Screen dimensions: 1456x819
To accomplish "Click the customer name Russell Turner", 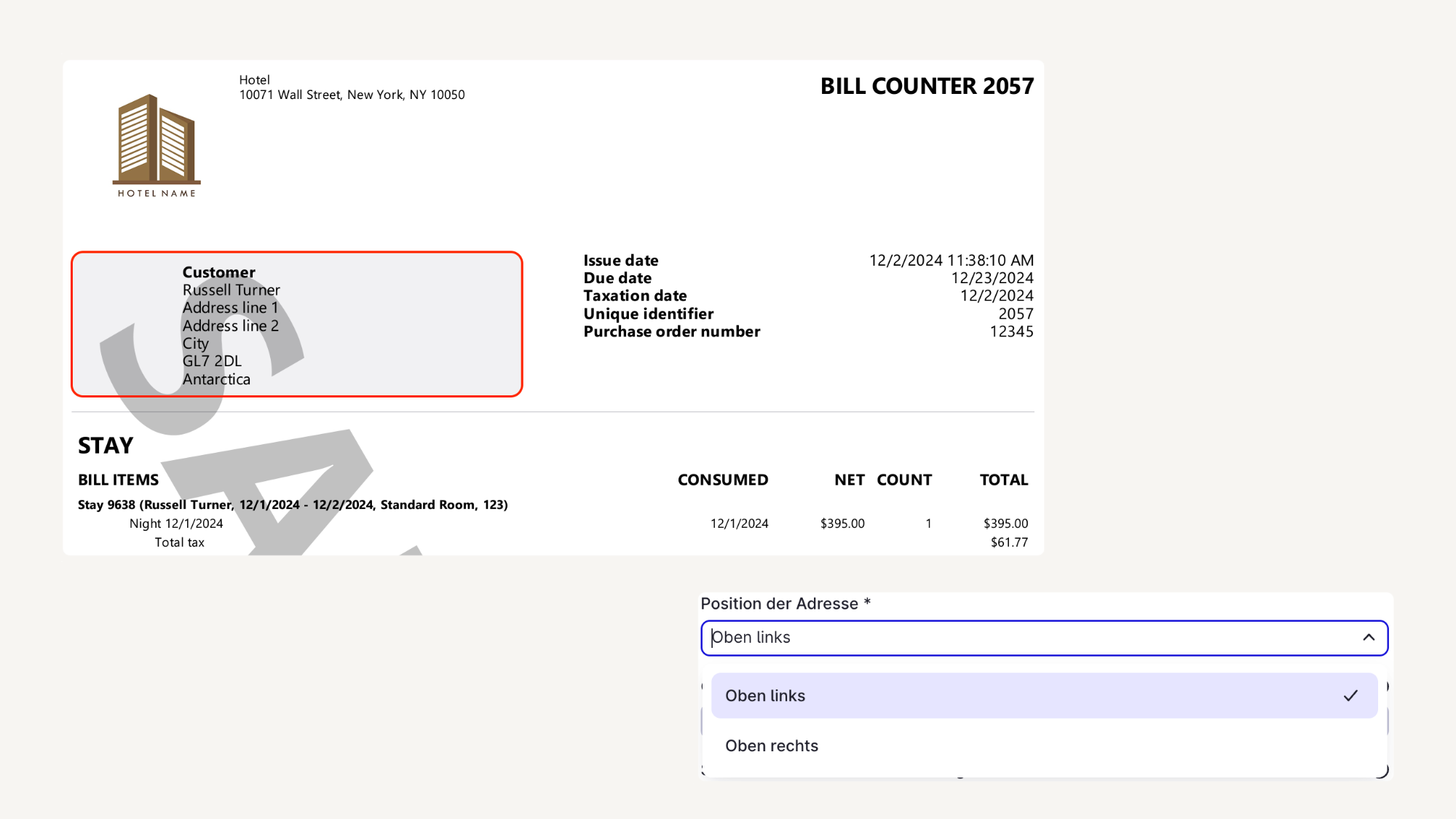I will 231,290.
